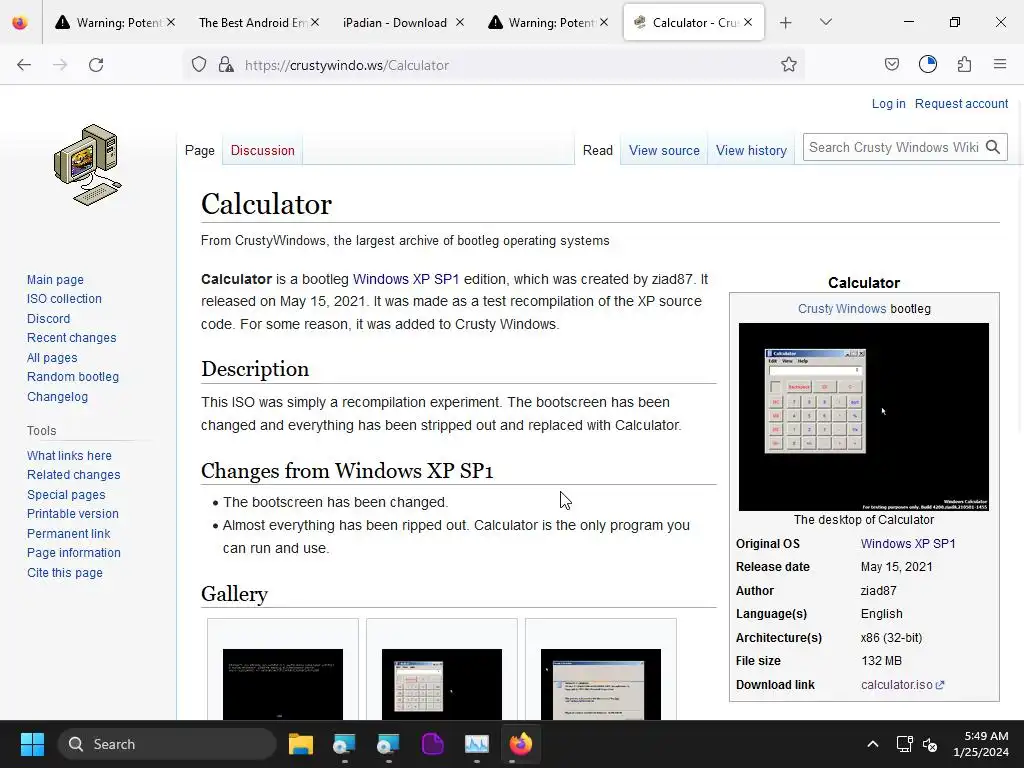
Task: Click the Firefox back arrow
Action: [24, 65]
